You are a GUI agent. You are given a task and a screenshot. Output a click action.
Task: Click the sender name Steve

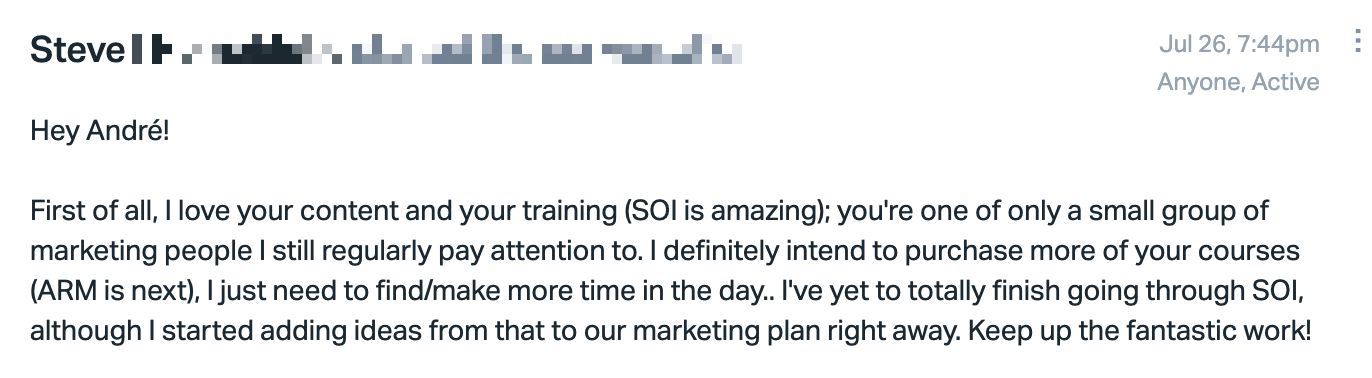(76, 48)
